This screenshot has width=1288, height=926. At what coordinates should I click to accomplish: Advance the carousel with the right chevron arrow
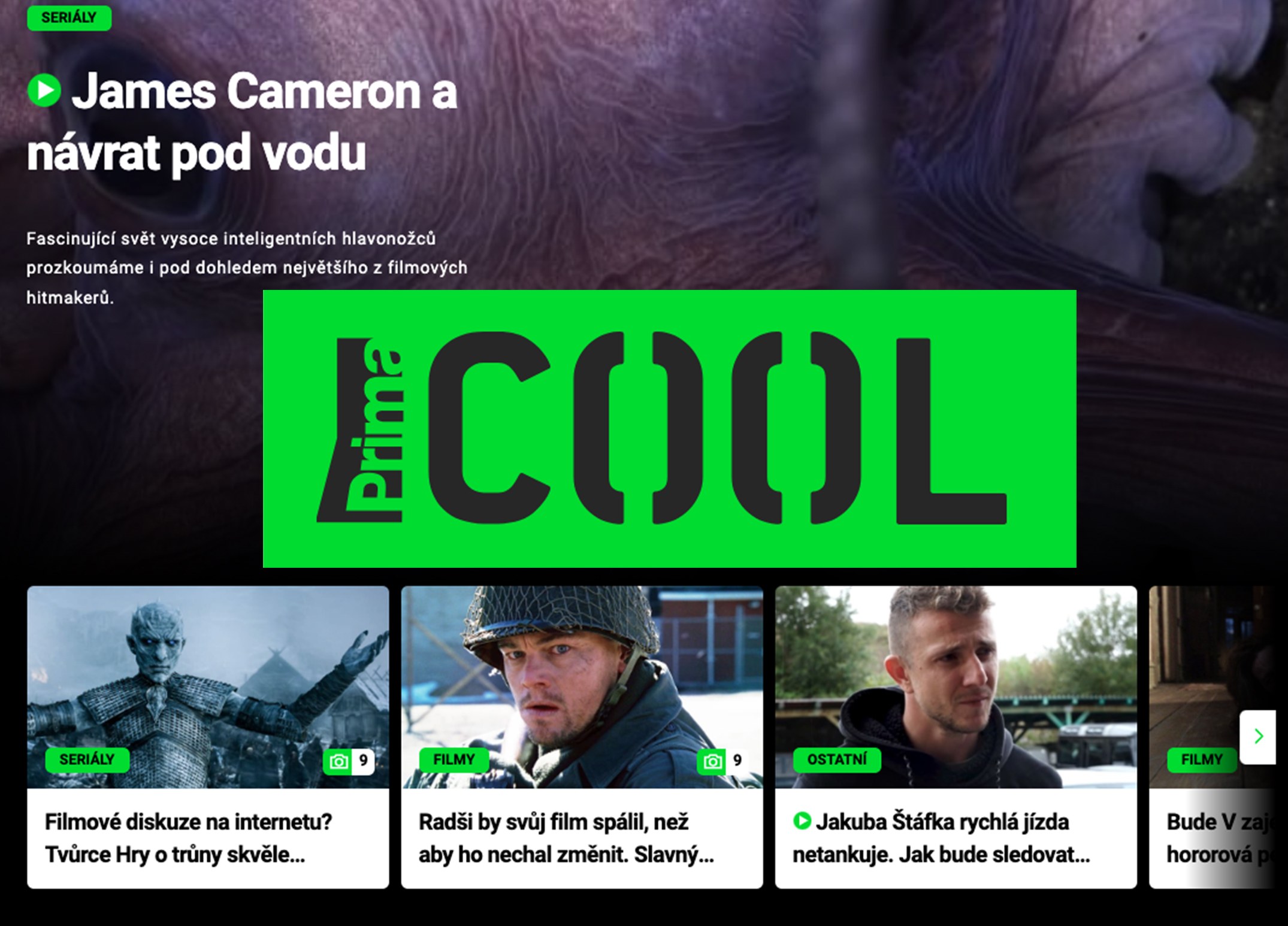tap(1258, 737)
